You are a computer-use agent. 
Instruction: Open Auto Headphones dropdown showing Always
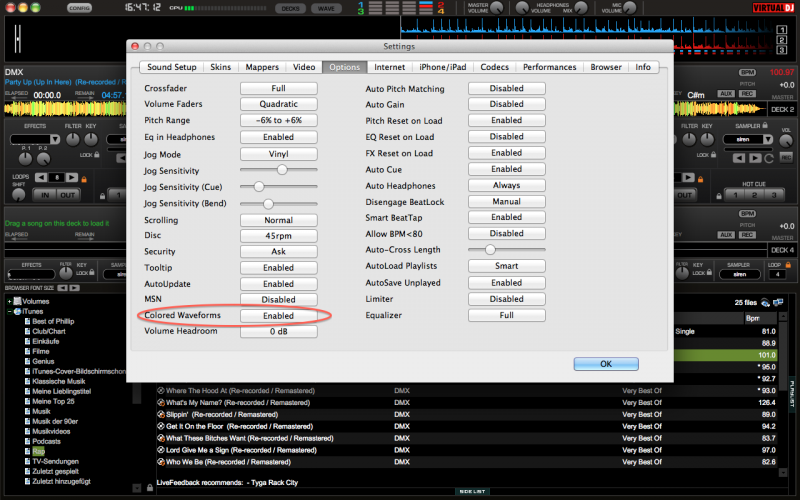[507, 185]
